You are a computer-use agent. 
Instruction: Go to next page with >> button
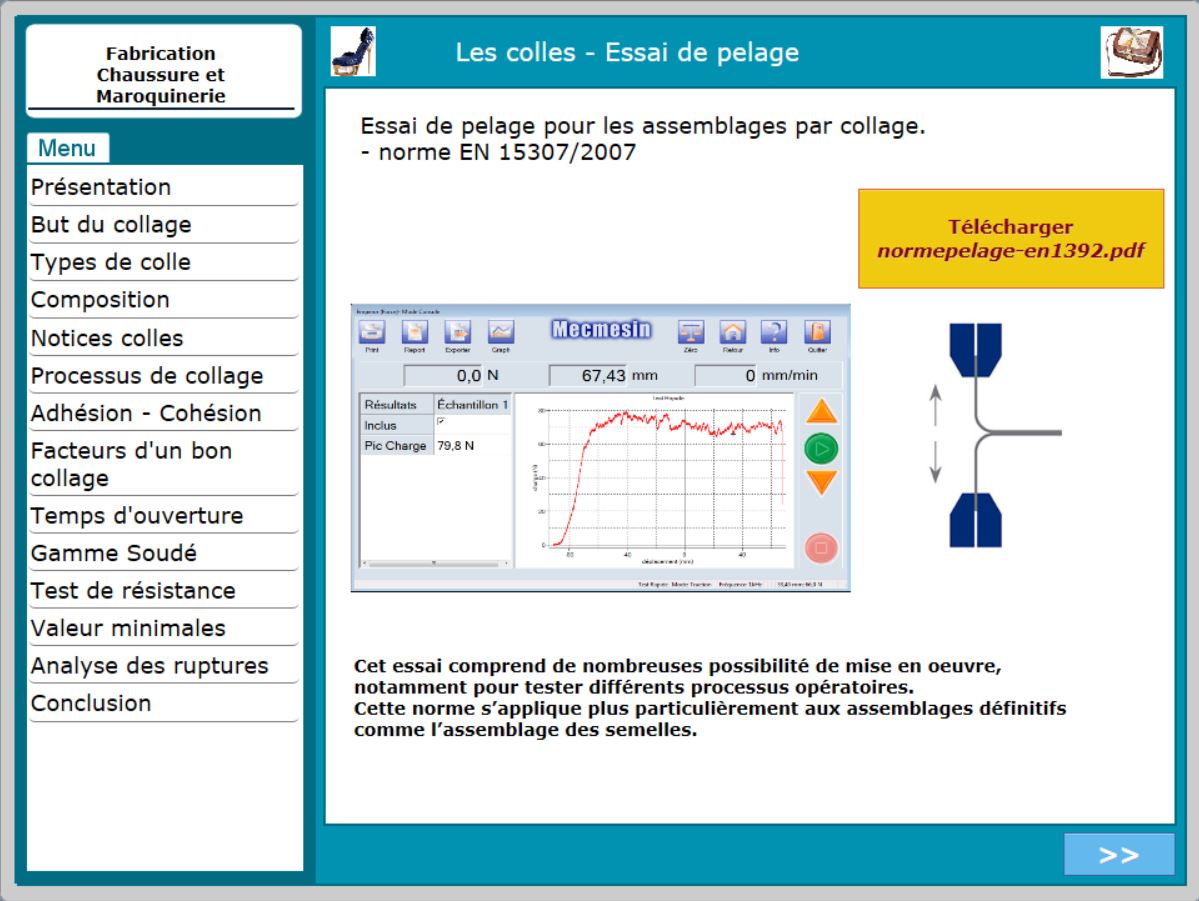1118,854
